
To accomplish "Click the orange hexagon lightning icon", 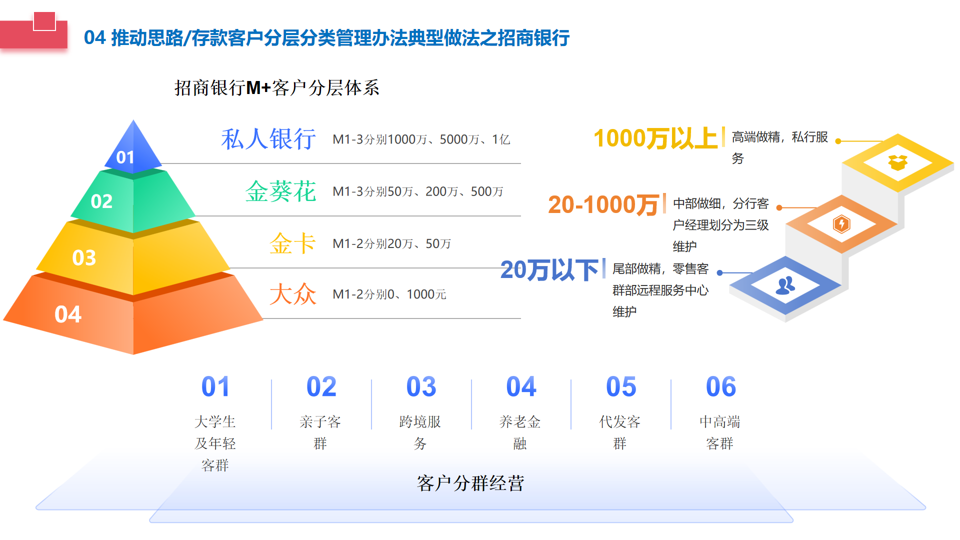I will [x=842, y=223].
